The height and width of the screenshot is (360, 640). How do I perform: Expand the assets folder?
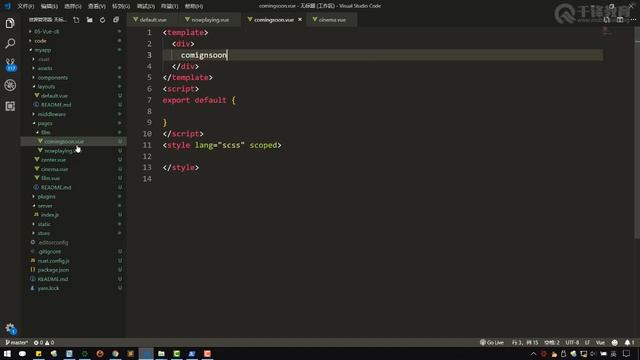click(45, 68)
